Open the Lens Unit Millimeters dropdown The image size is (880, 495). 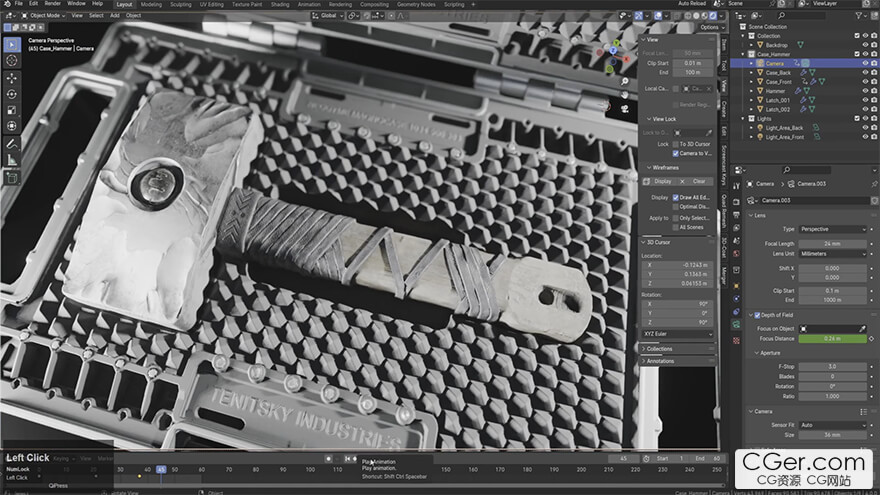point(833,254)
